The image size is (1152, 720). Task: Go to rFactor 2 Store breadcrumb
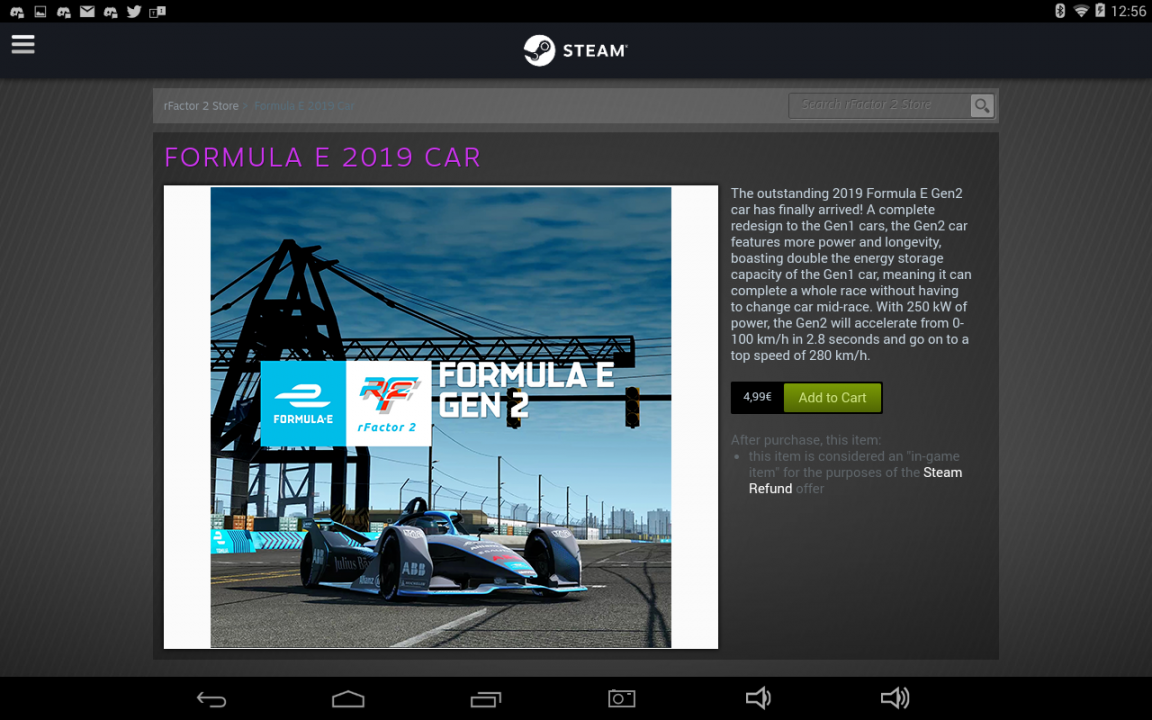click(x=201, y=106)
